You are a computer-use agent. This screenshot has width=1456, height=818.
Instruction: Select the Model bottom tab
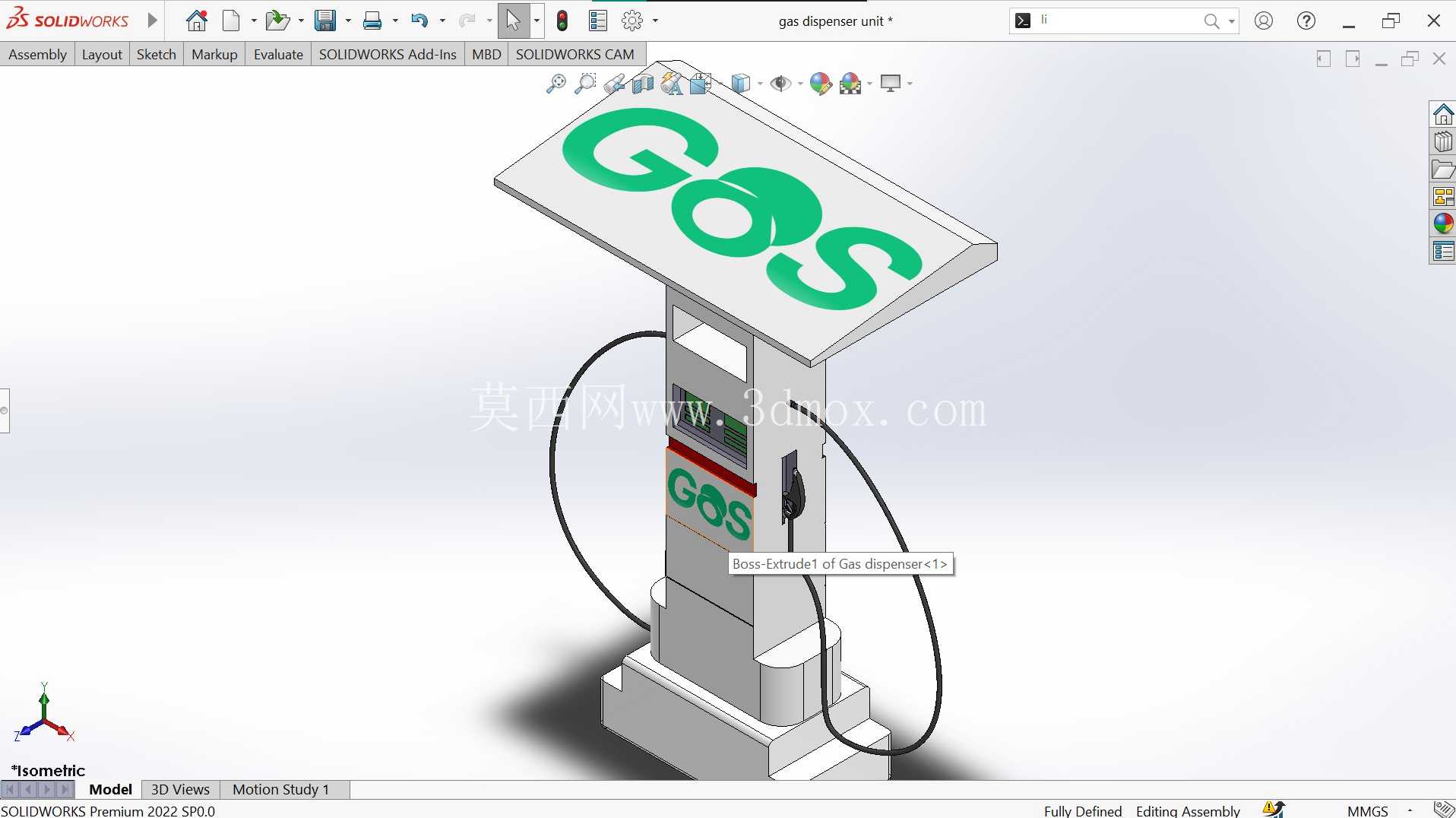click(110, 789)
